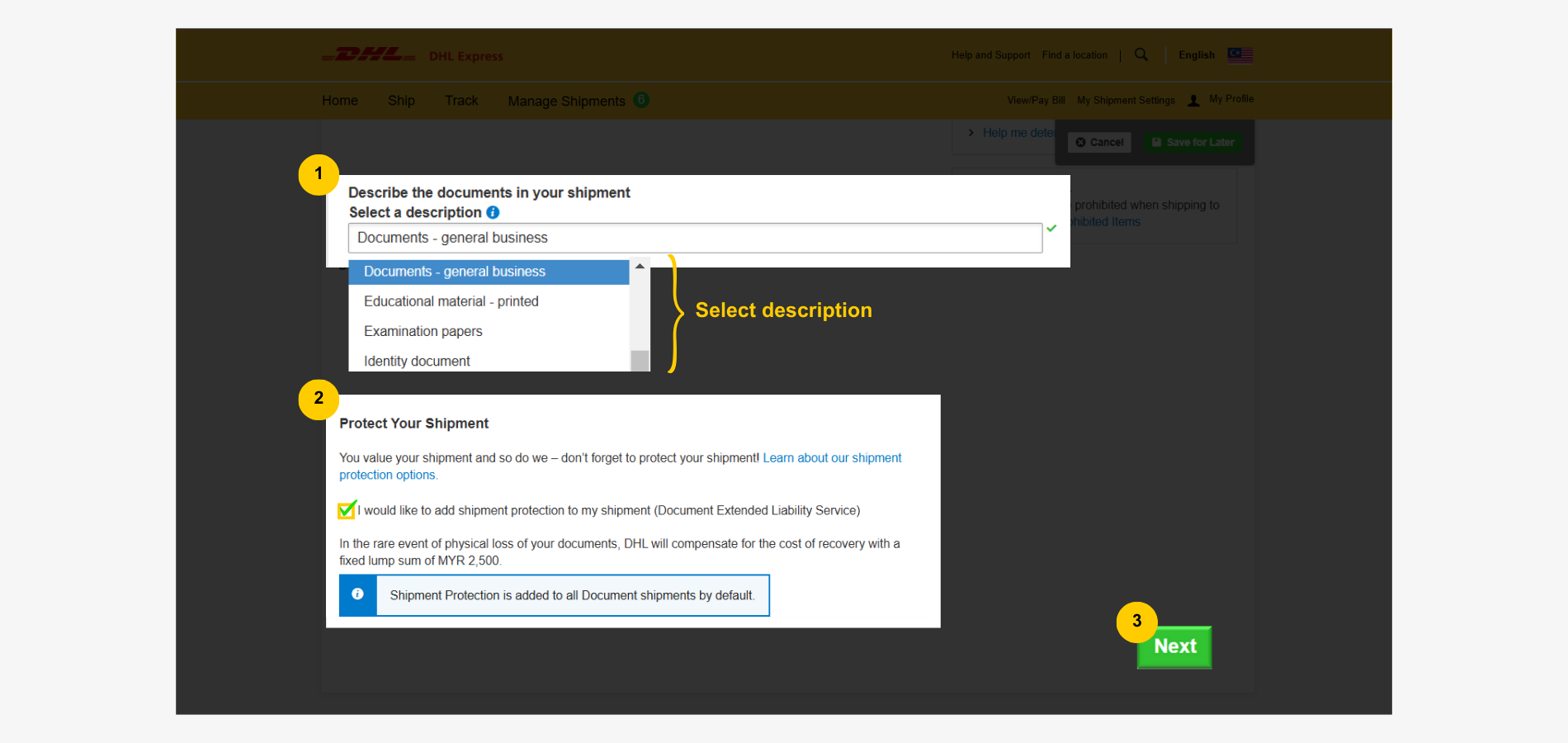The width and height of the screenshot is (1568, 743).
Task: Click the Malaysia flag icon
Action: click(x=1240, y=54)
